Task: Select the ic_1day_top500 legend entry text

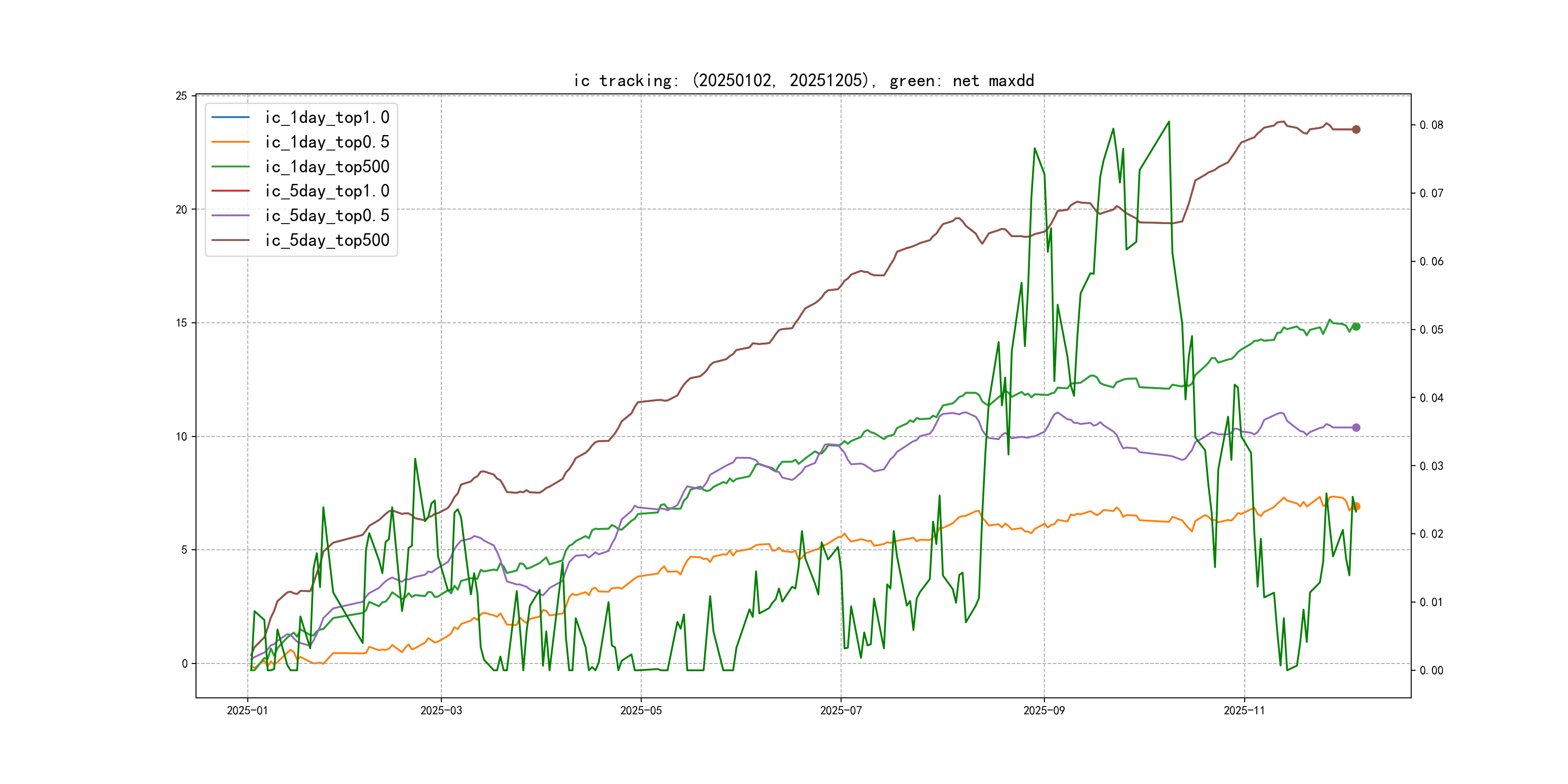Action: pyautogui.click(x=327, y=167)
